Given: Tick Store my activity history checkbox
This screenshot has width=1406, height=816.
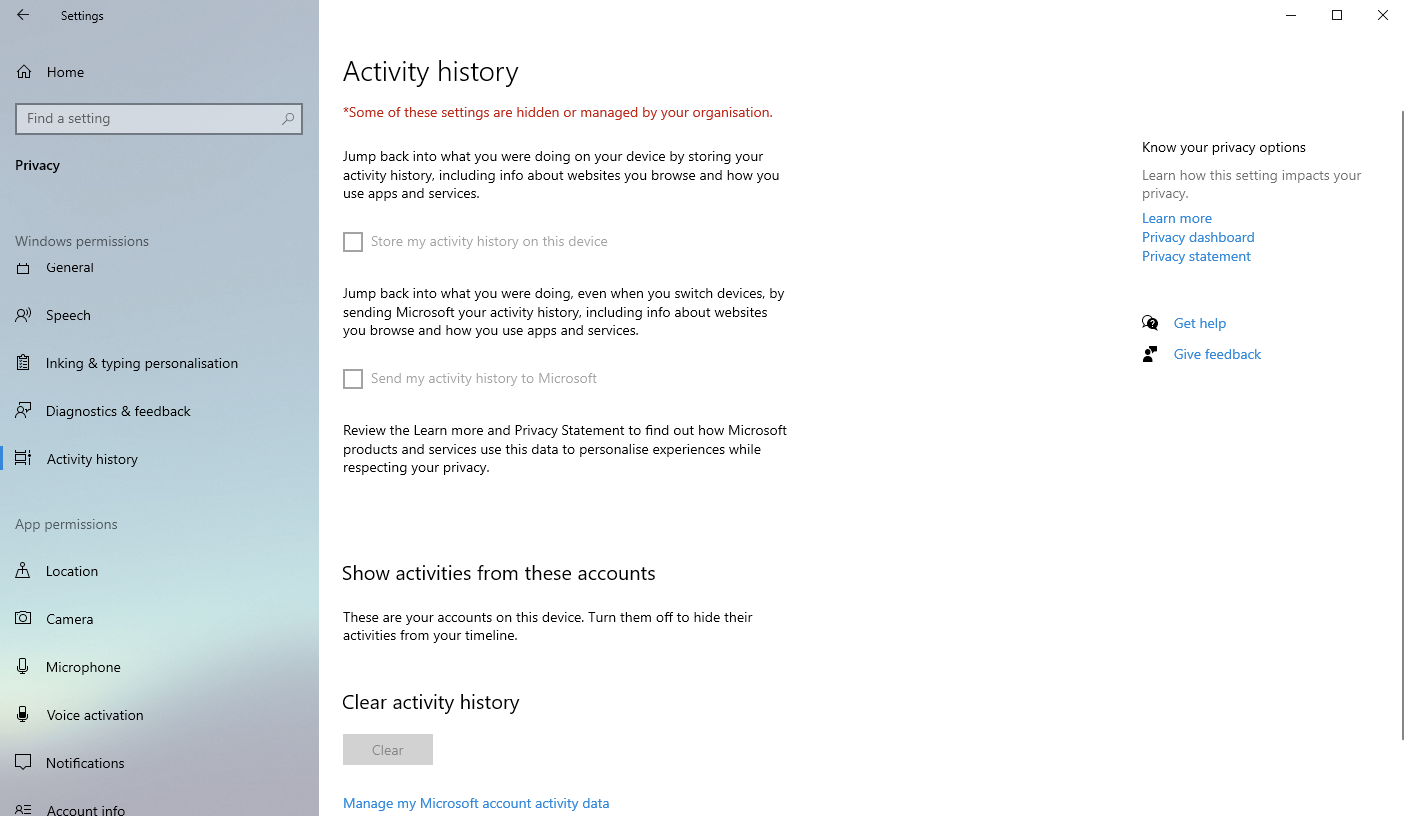Looking at the screenshot, I should coord(353,242).
